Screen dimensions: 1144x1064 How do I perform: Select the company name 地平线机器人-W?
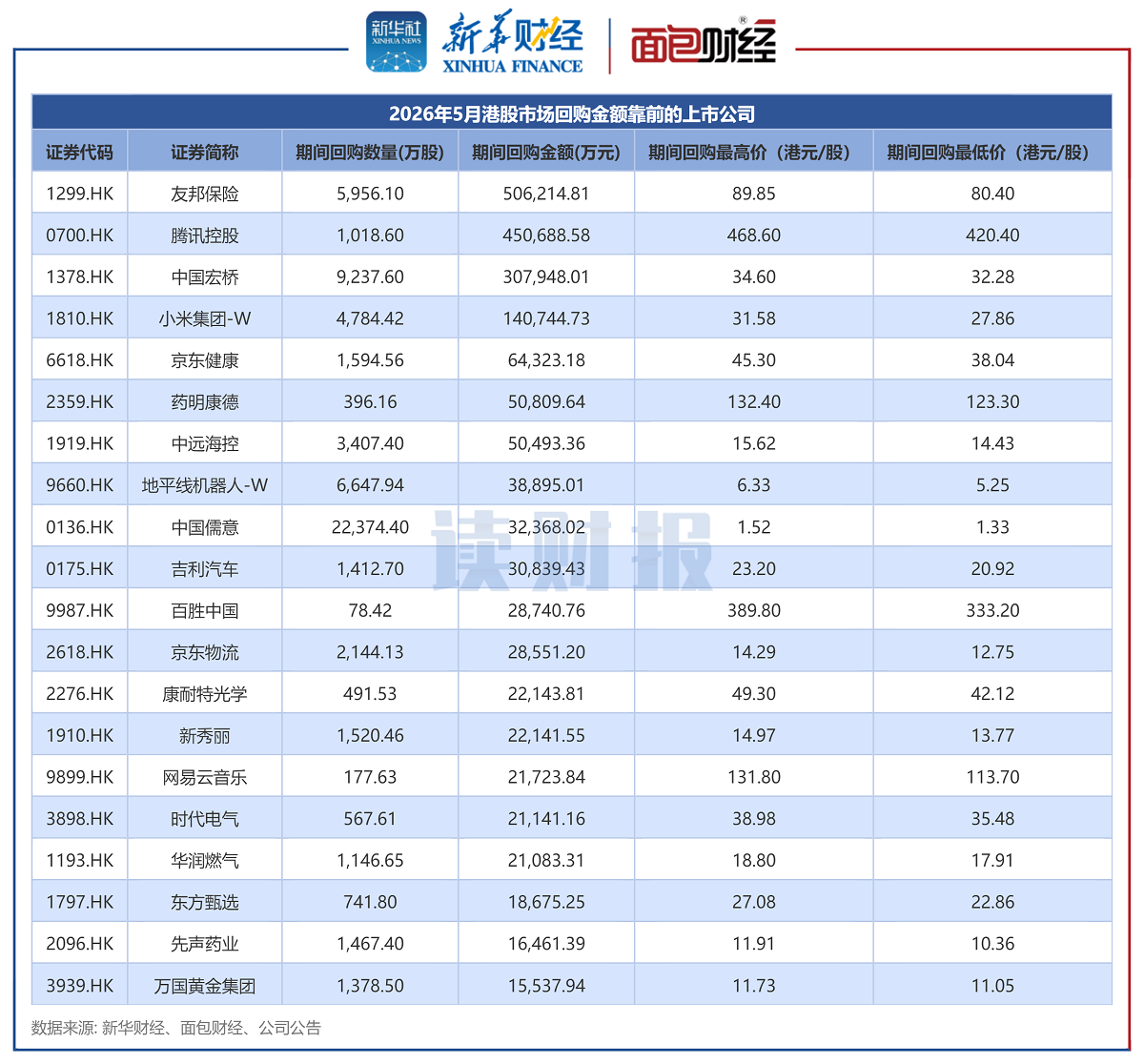pyautogui.click(x=205, y=486)
